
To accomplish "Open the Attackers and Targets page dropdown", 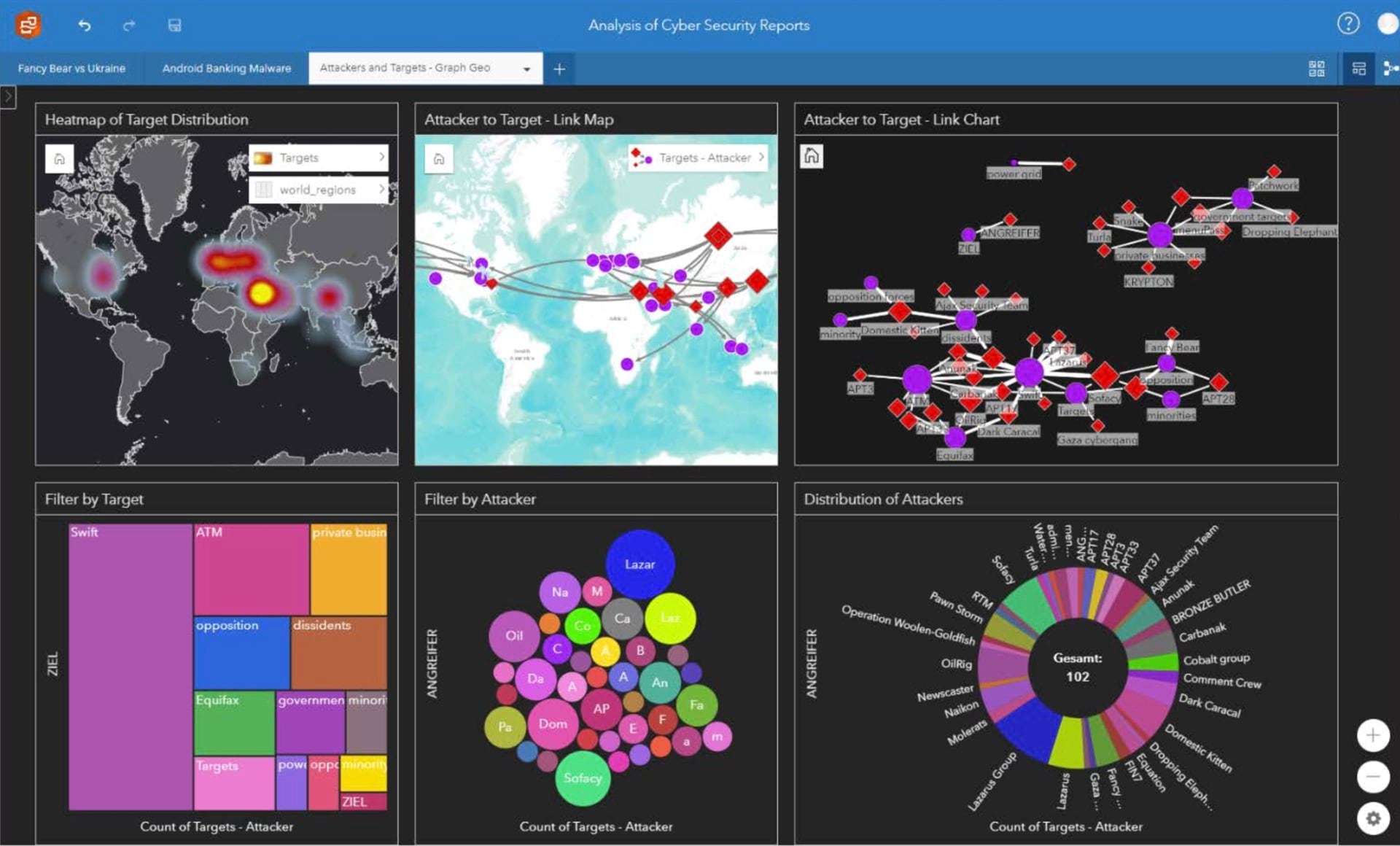I will click(526, 69).
